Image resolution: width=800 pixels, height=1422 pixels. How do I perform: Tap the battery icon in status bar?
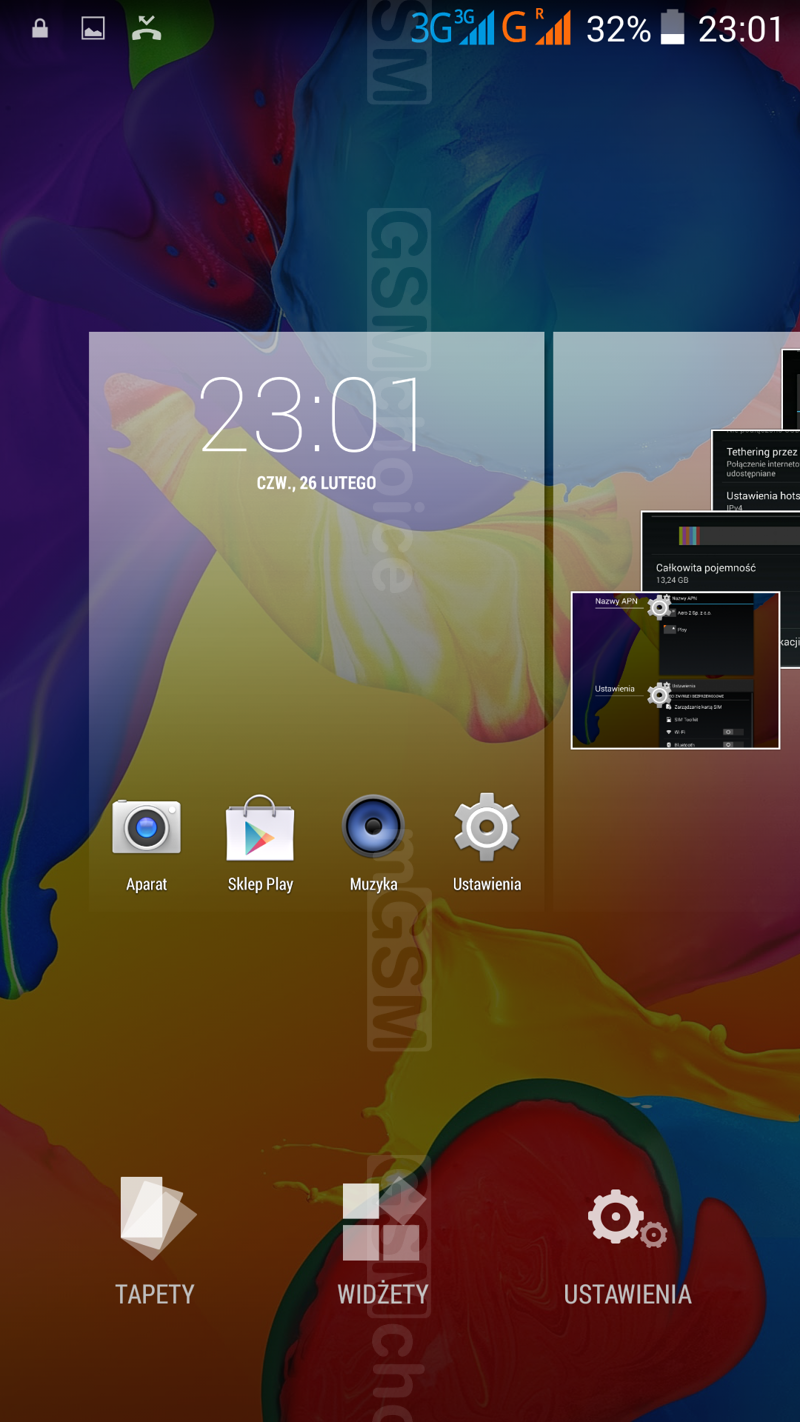point(673,28)
